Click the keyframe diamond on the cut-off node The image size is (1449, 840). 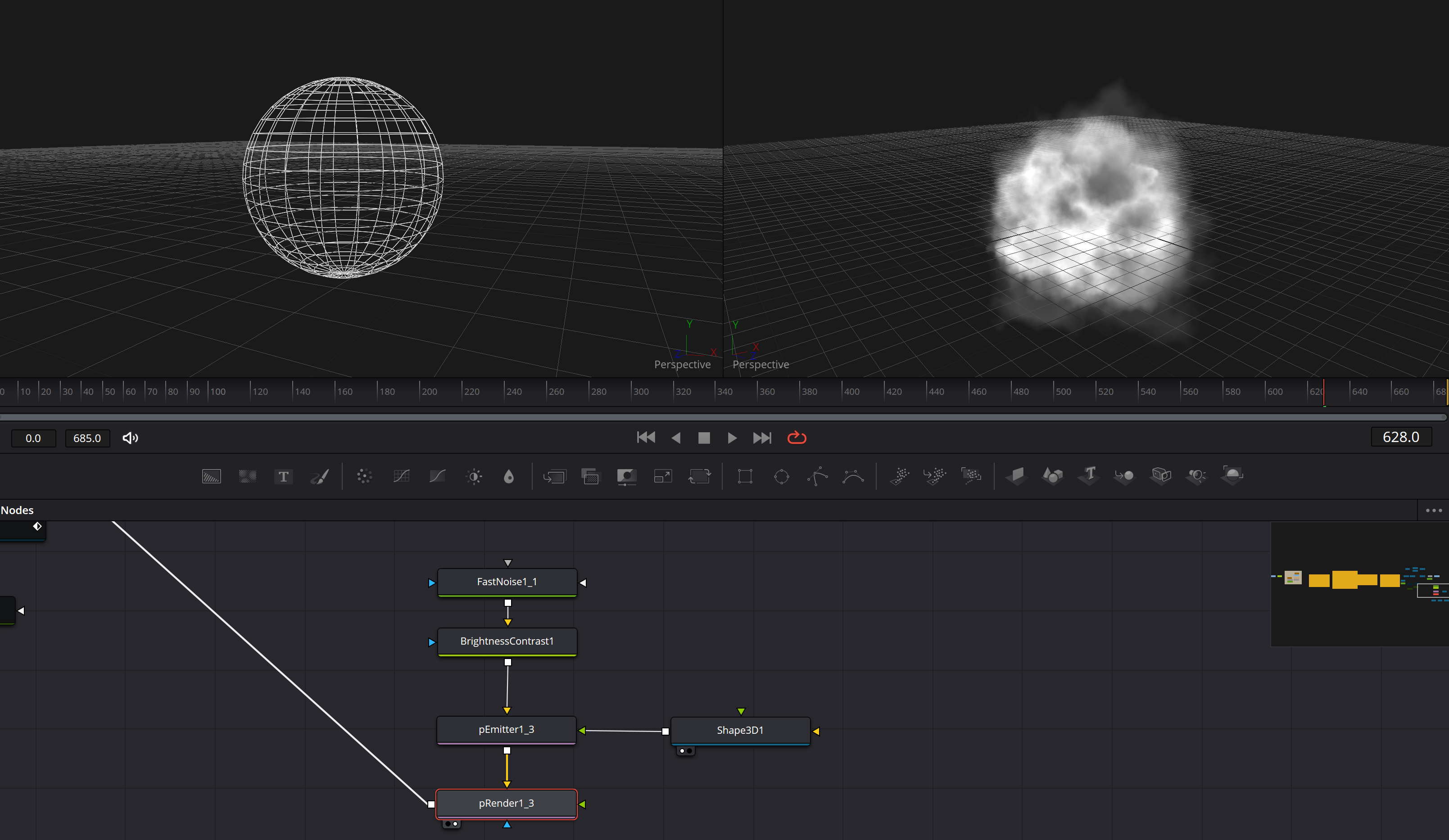click(37, 526)
